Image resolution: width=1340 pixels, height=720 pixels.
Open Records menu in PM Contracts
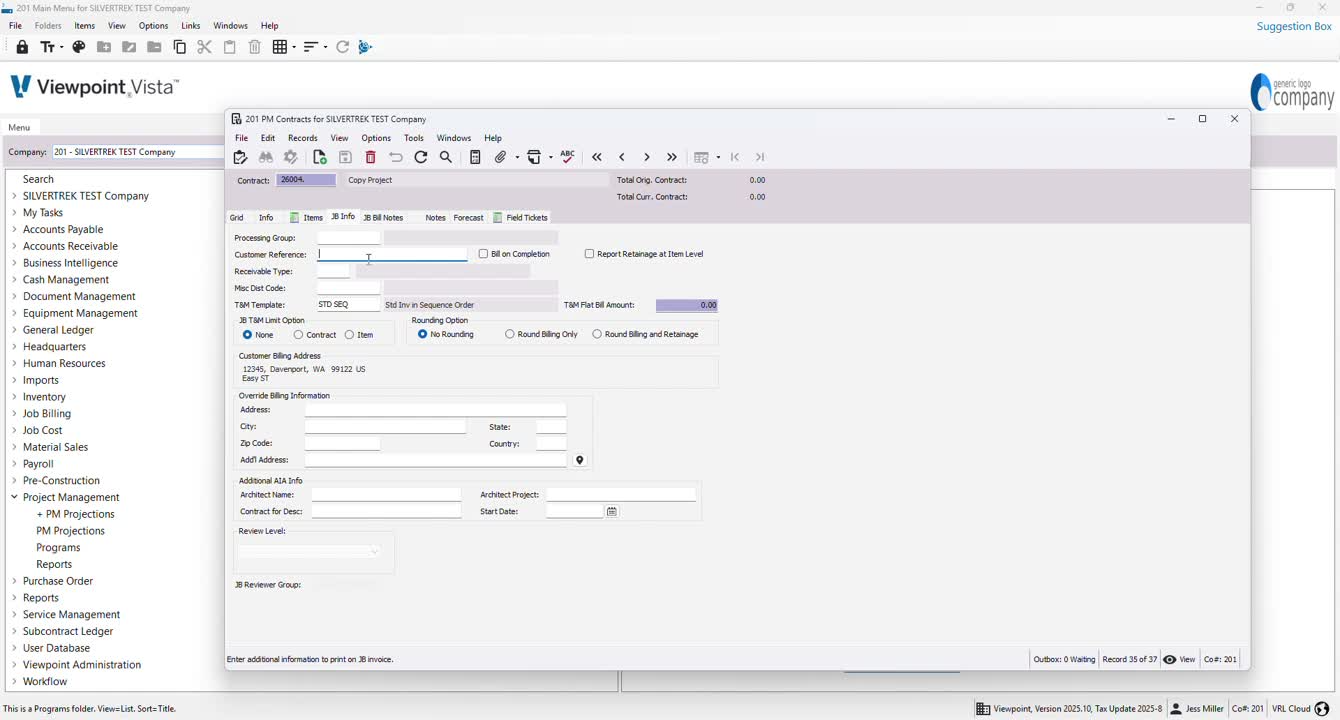tap(303, 138)
